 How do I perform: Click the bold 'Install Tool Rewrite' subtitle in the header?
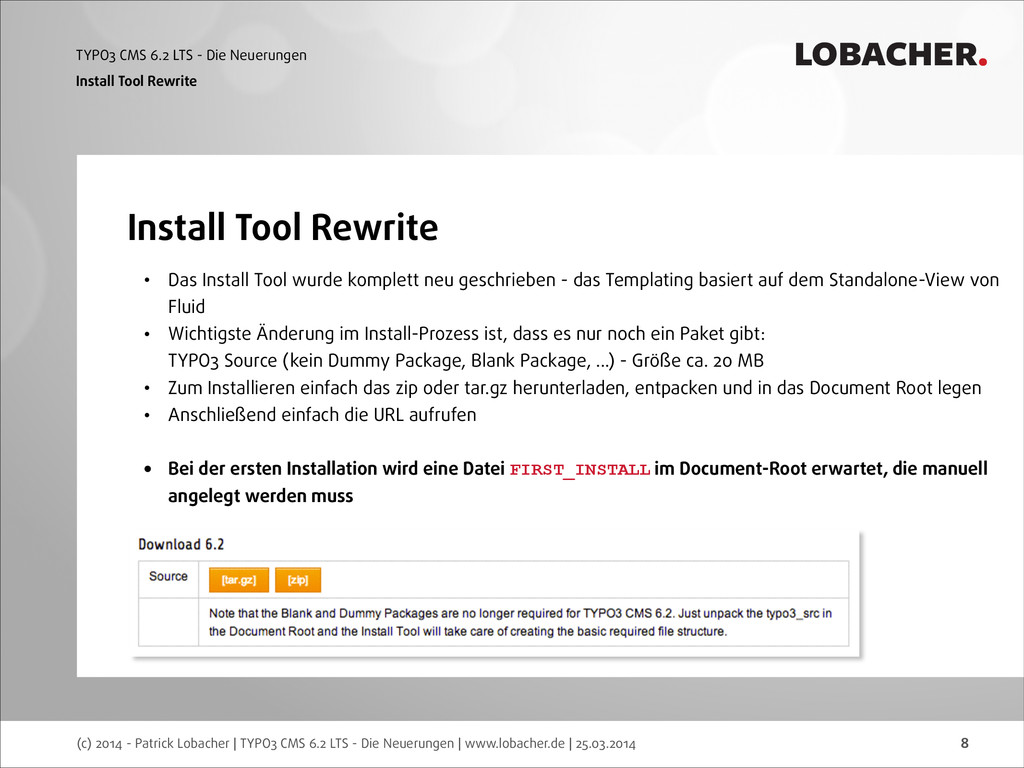point(136,81)
